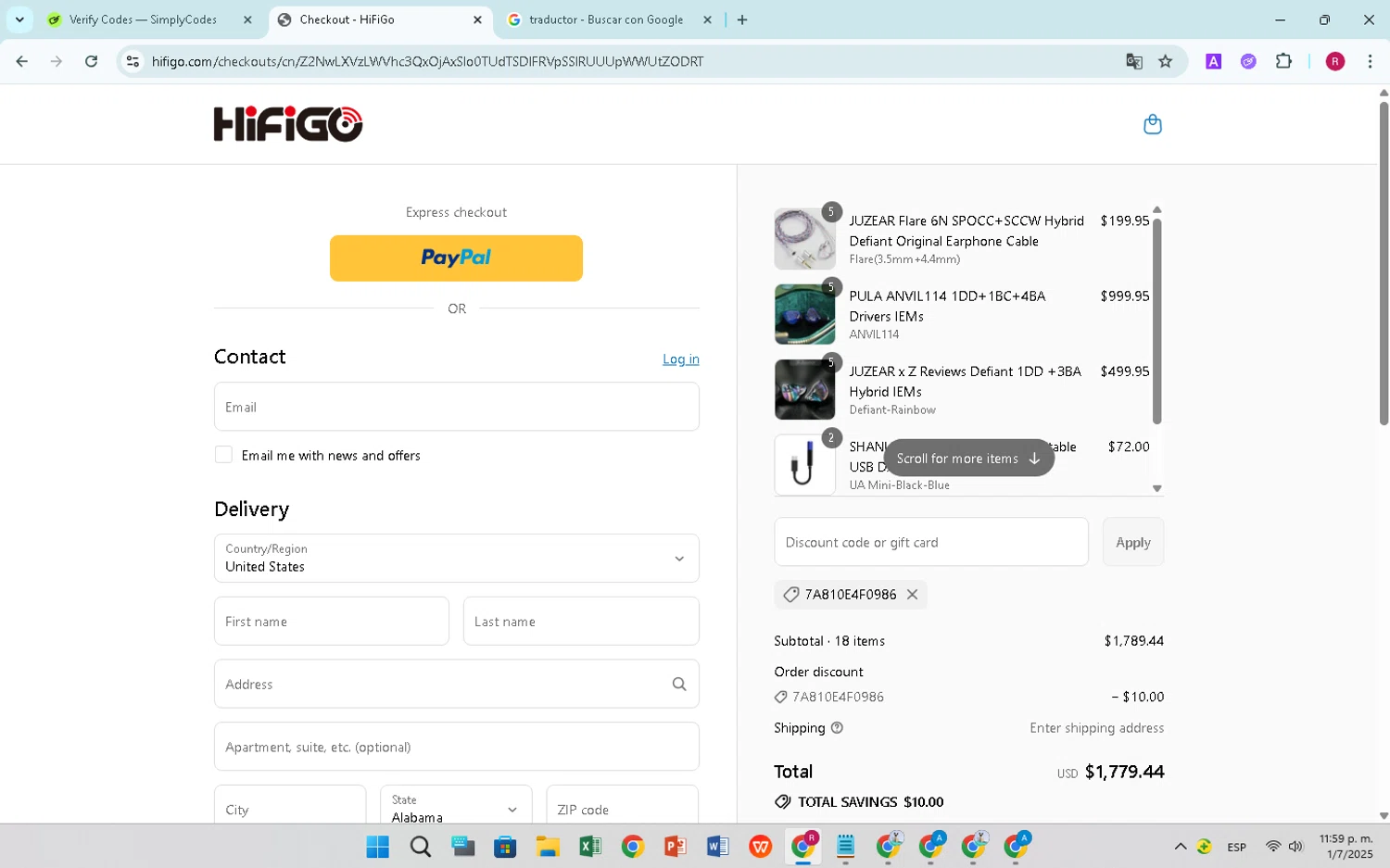Screen dimensions: 1390x868
Task: Go back to previous page
Action: pos(22,61)
